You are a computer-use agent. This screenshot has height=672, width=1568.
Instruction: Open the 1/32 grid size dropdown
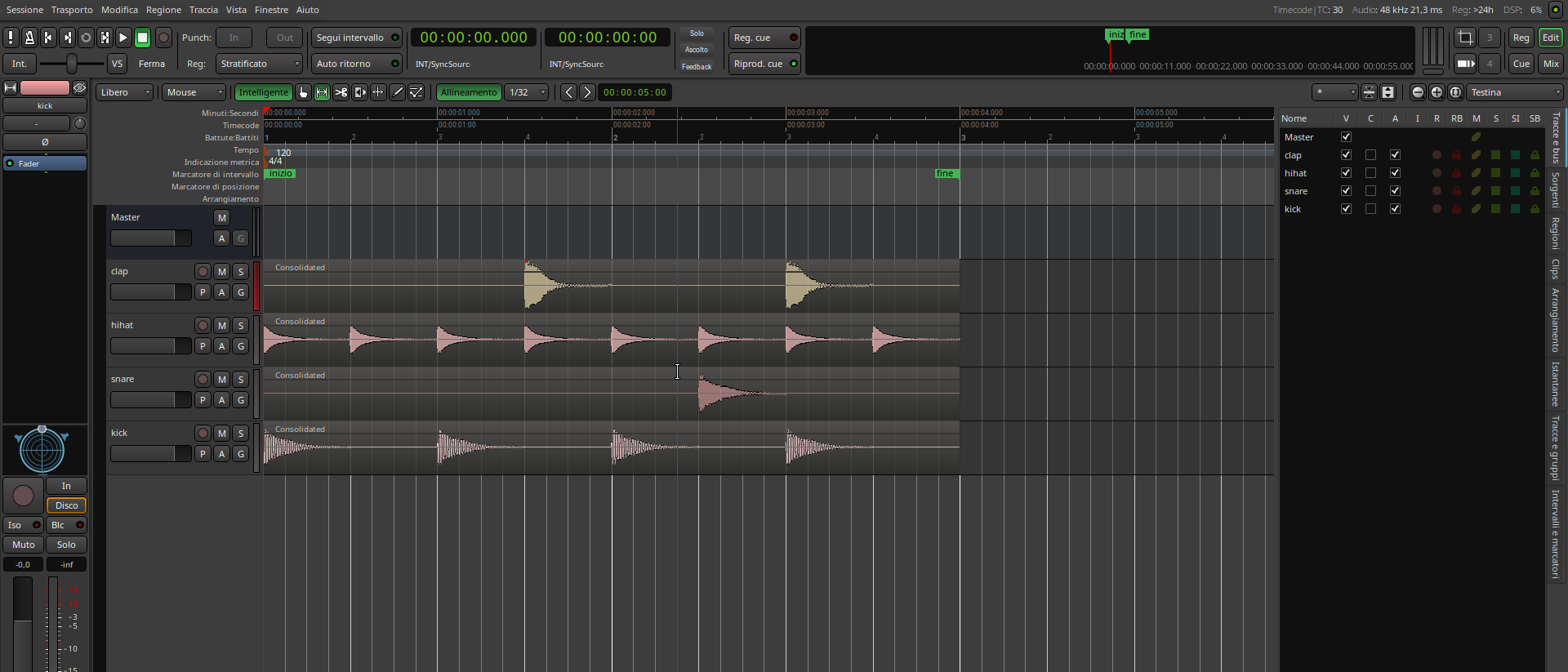click(527, 92)
